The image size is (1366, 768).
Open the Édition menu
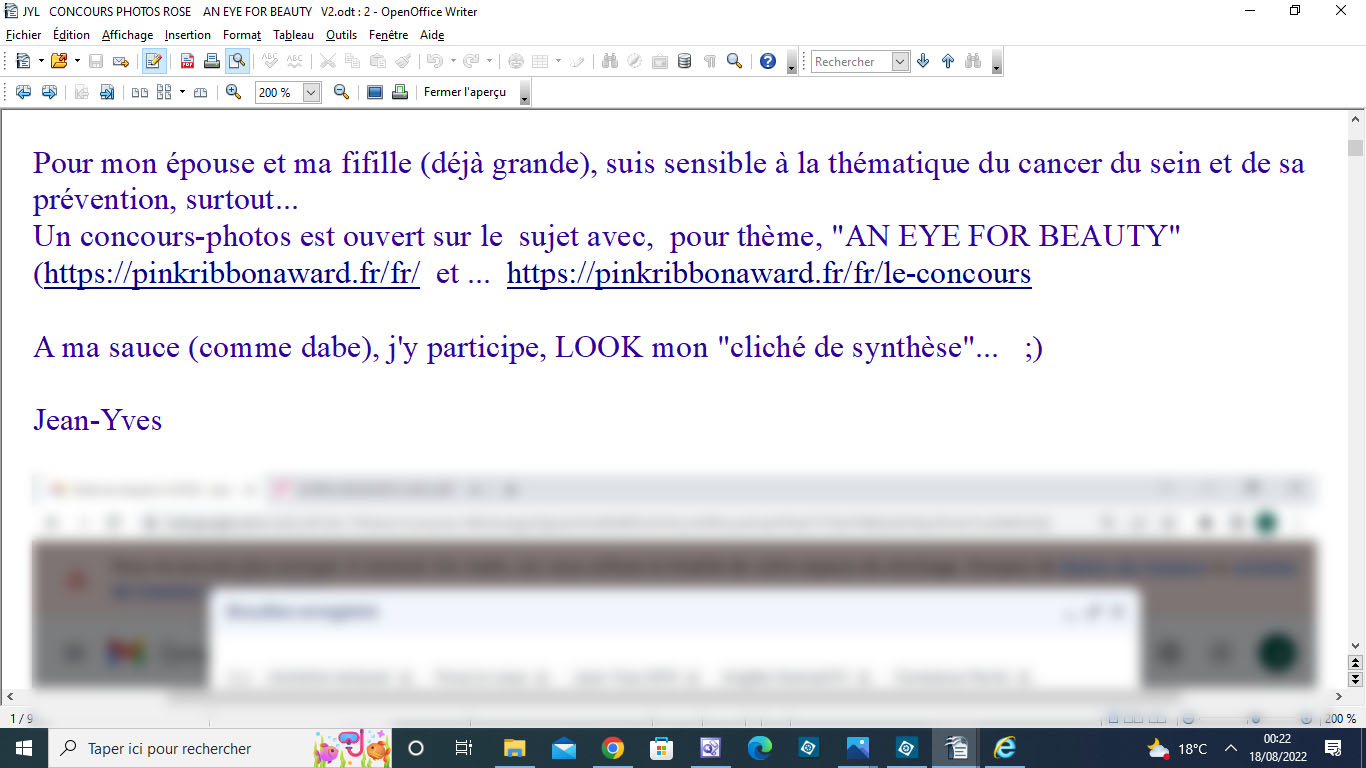(71, 35)
